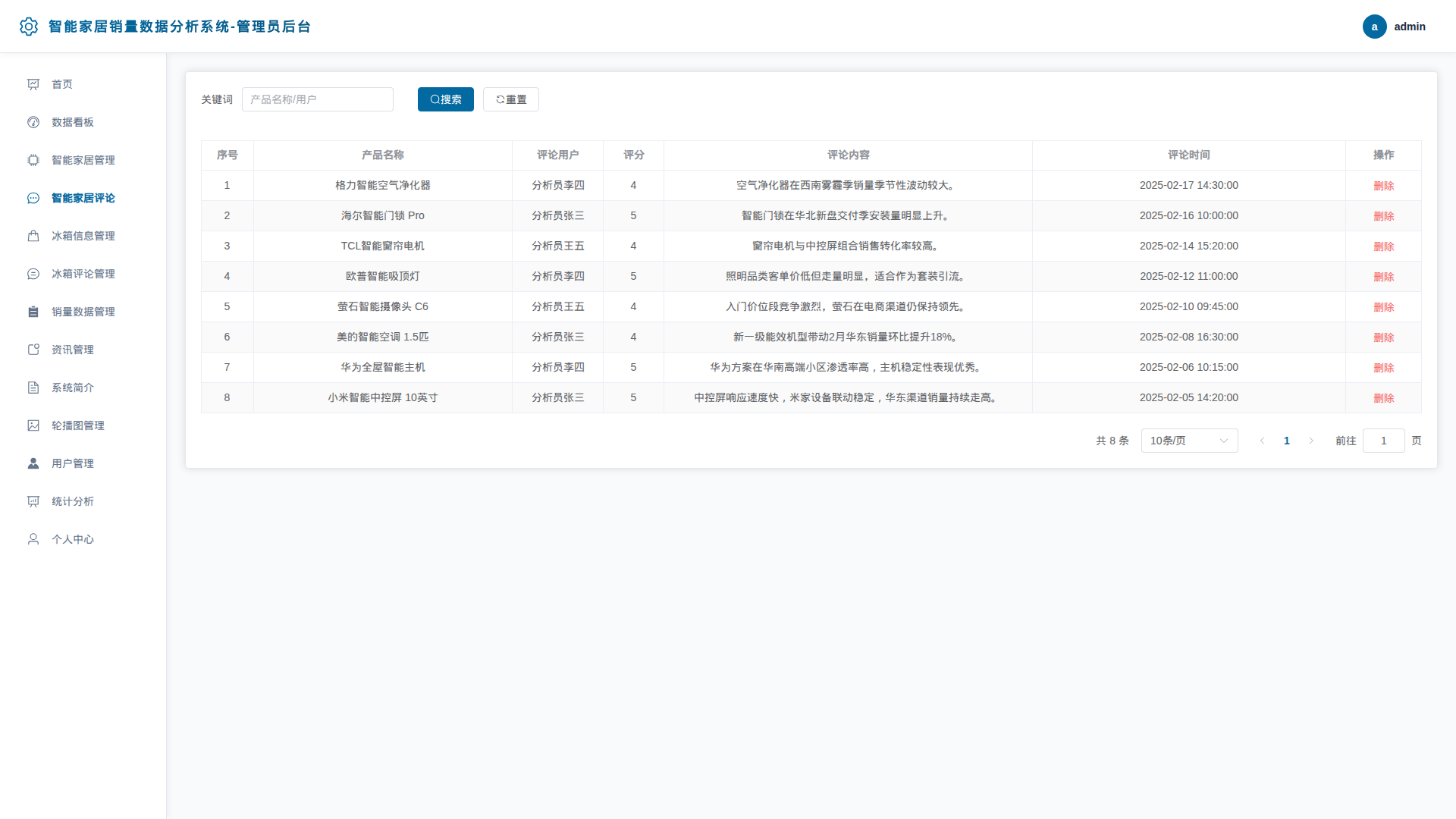The width and height of the screenshot is (1456, 819).
Task: Open the 系统简介 menu item
Action: 83,388
